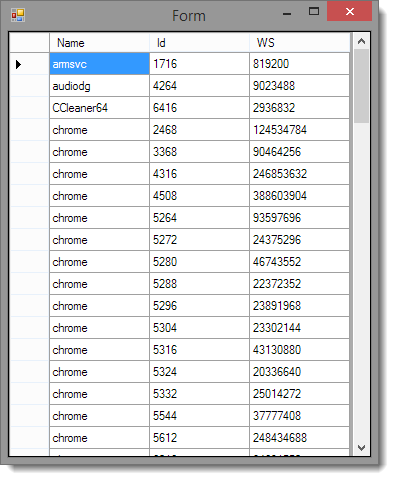
Task: Select the WS cell 246853632
Action: click(299, 174)
